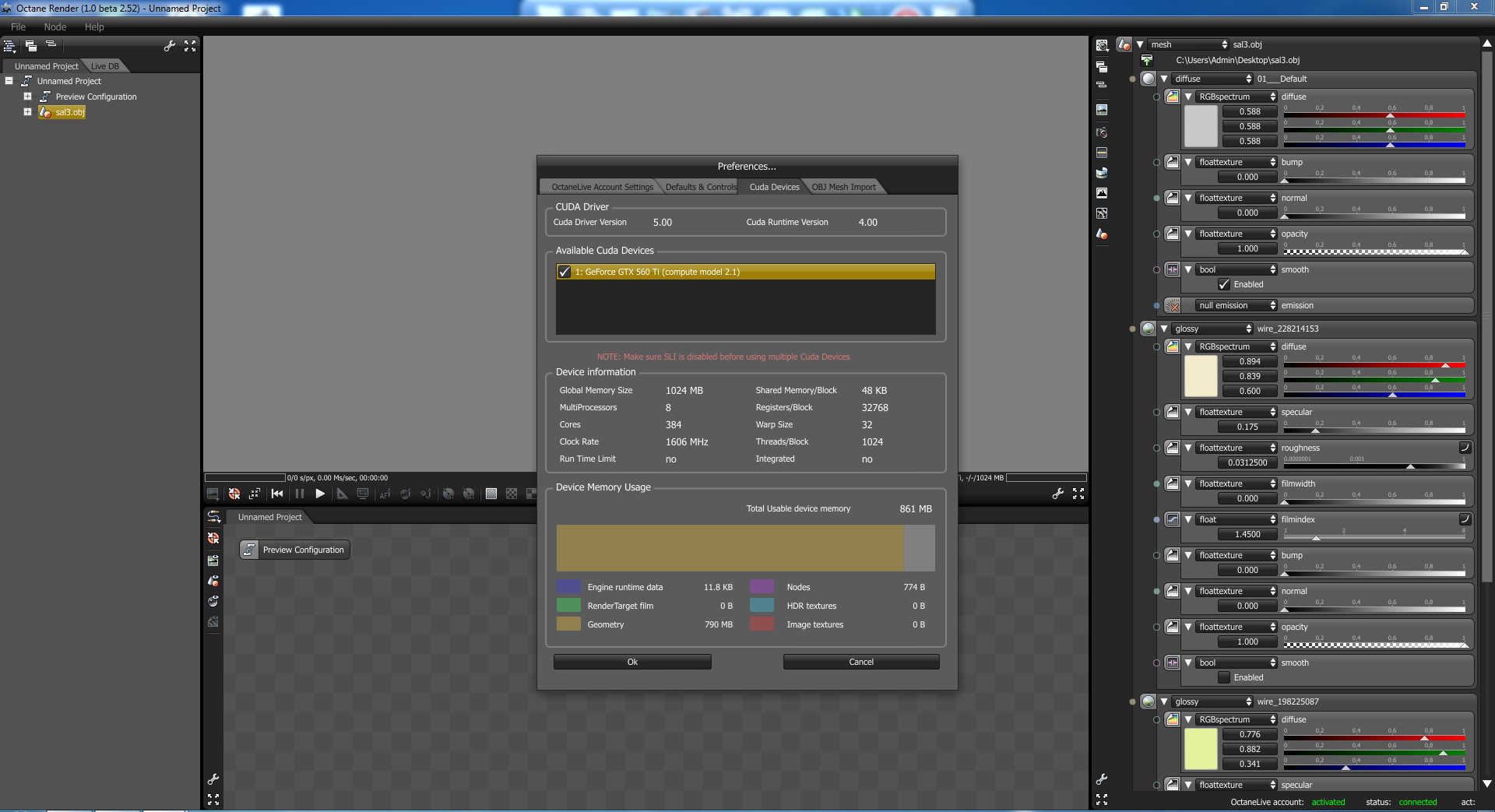Click the play render button

pyautogui.click(x=320, y=494)
